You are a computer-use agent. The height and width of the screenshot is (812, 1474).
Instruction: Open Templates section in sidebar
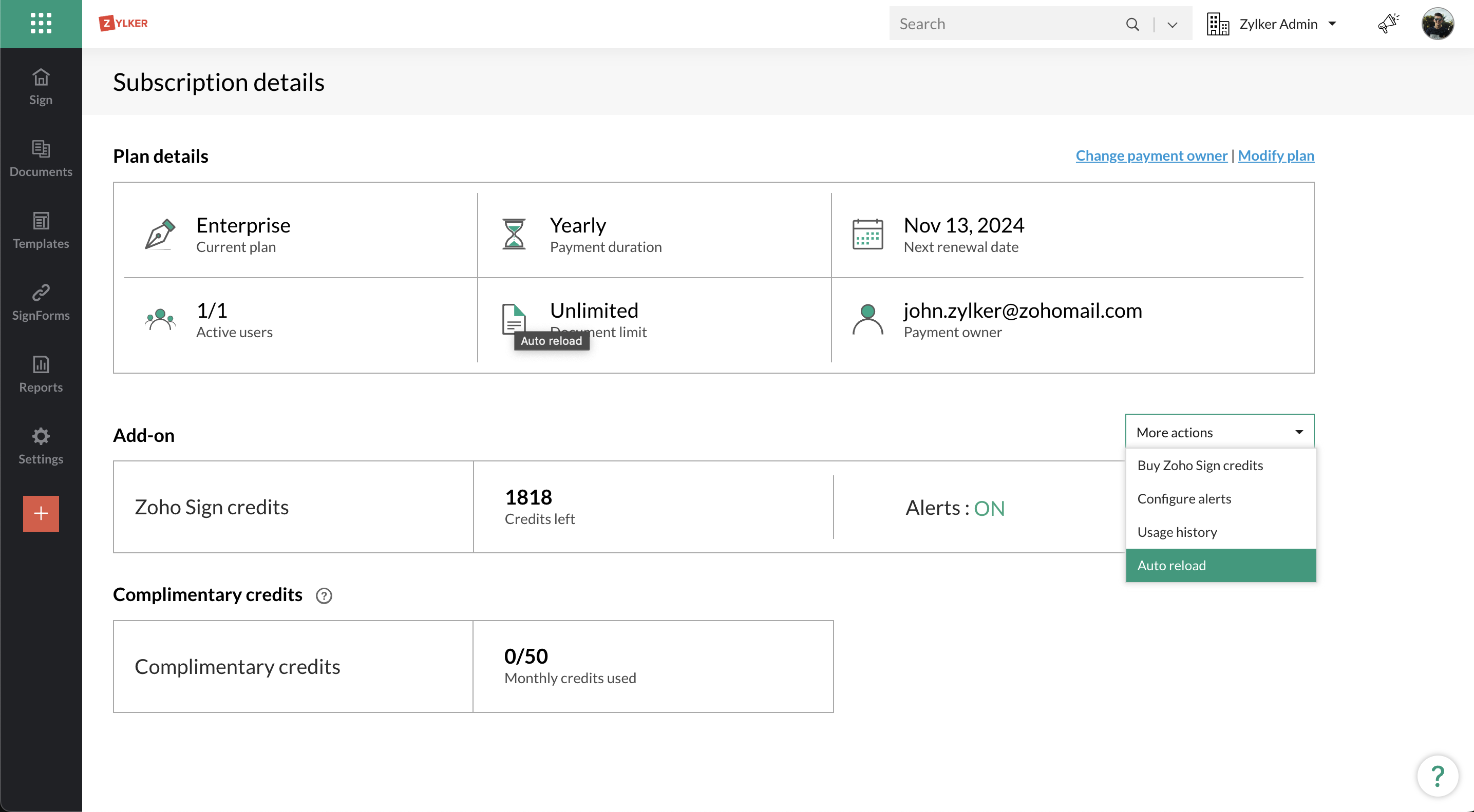41,230
